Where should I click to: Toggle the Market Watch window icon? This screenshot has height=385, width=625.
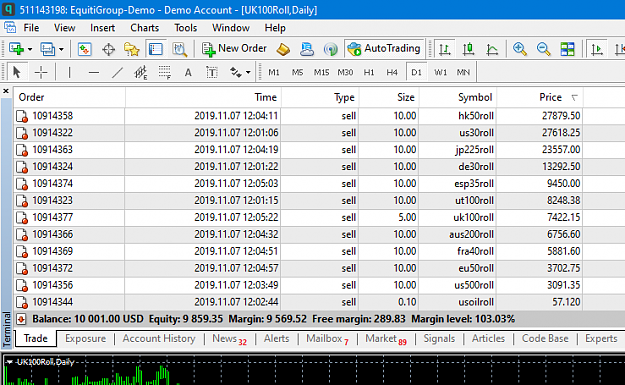[85, 49]
